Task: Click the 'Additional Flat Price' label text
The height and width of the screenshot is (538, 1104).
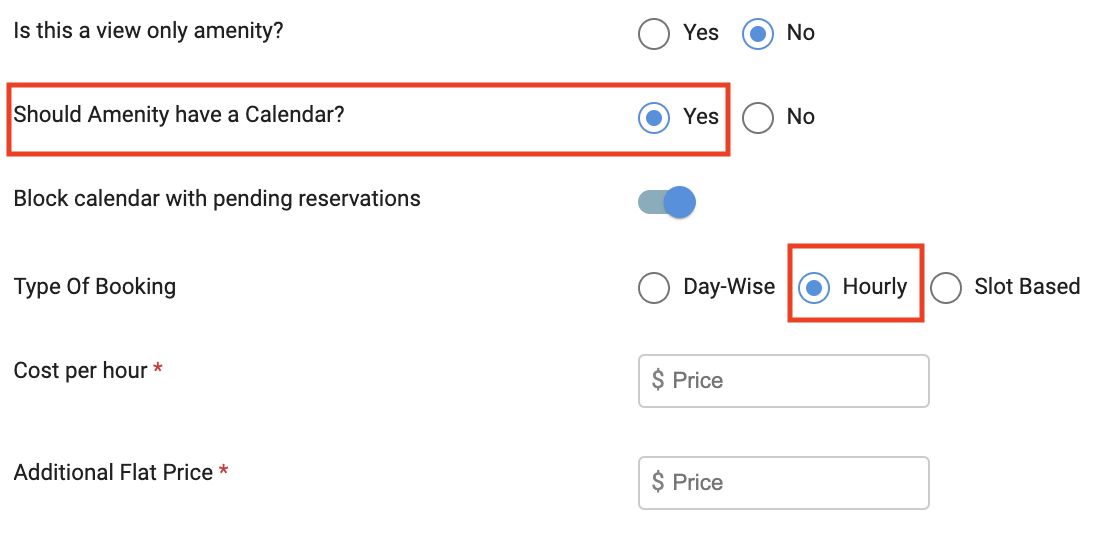Action: (x=113, y=473)
